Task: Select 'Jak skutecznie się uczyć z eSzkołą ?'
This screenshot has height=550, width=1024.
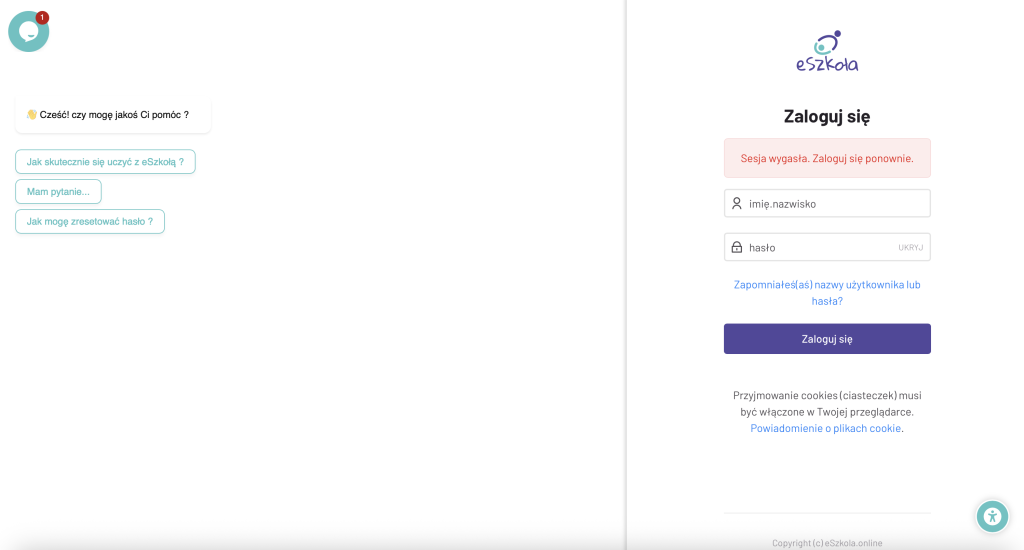Action: coord(105,161)
